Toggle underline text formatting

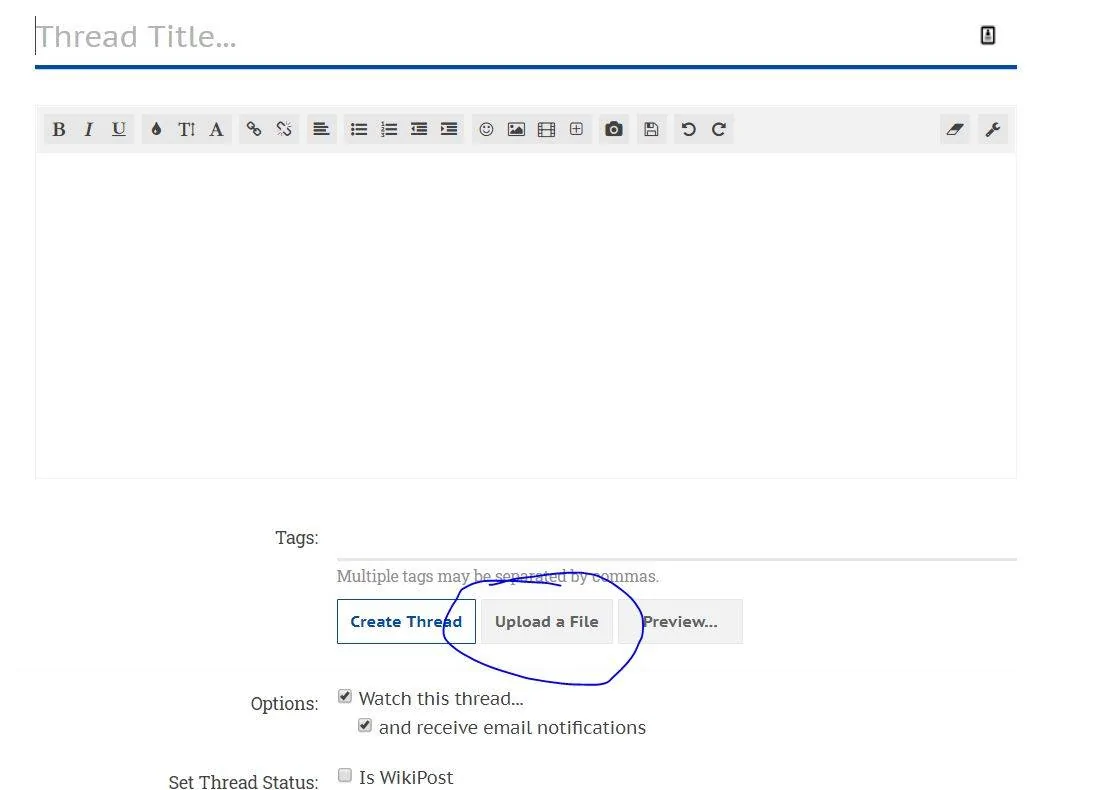point(118,130)
